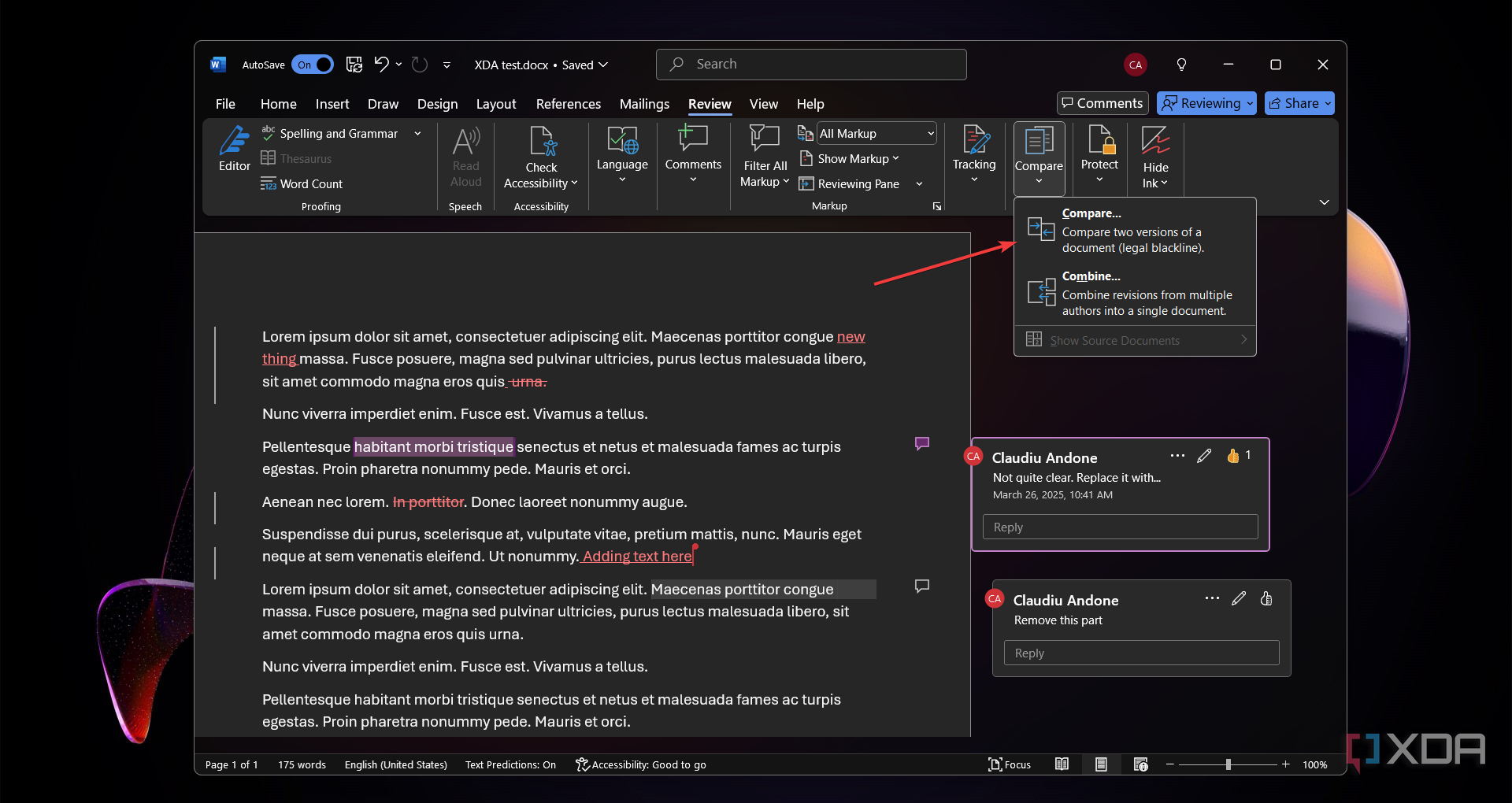Open the Protect options
The height and width of the screenshot is (803, 1512).
click(1099, 155)
